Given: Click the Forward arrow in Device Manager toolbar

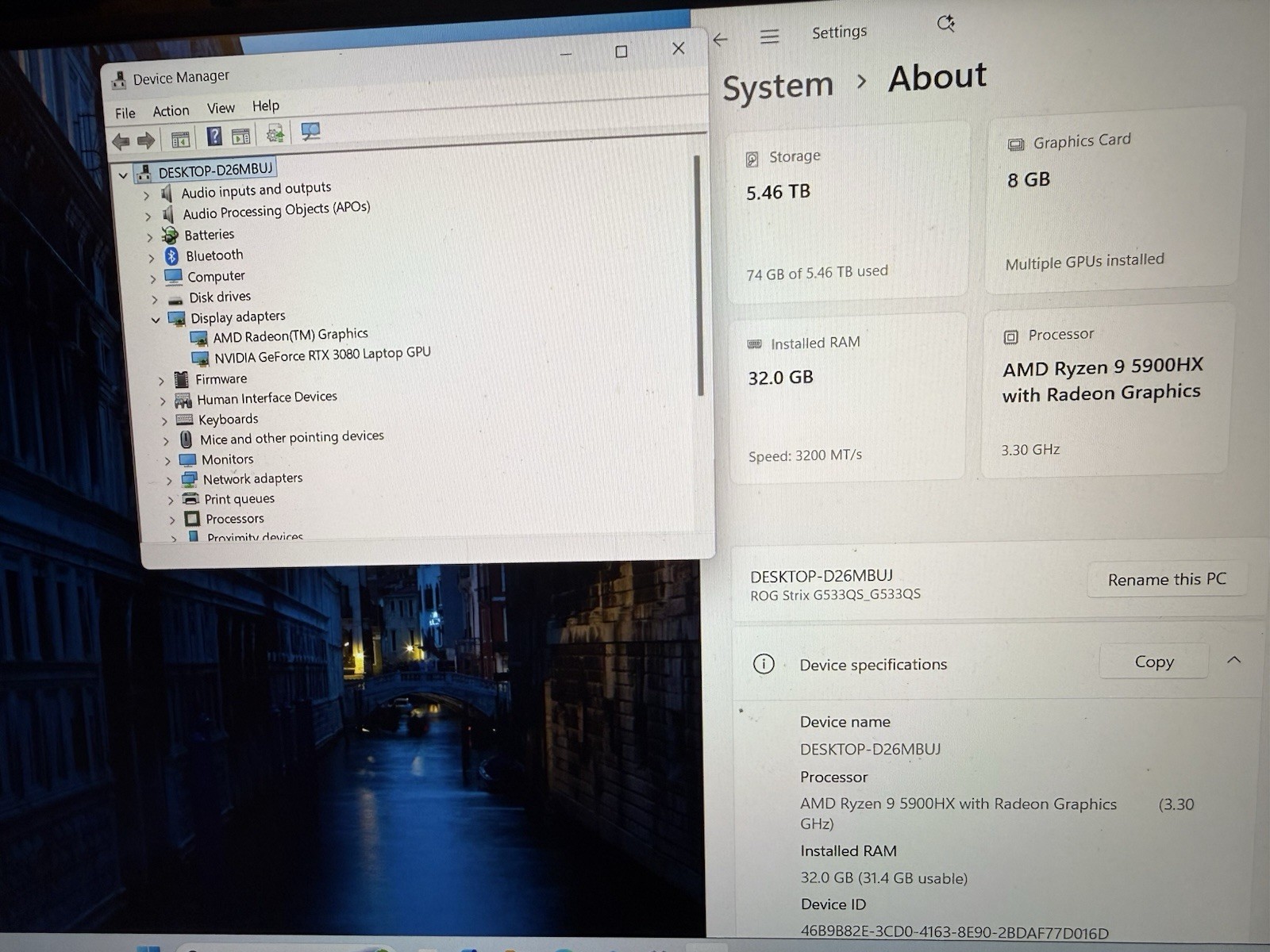Looking at the screenshot, I should click(x=146, y=141).
